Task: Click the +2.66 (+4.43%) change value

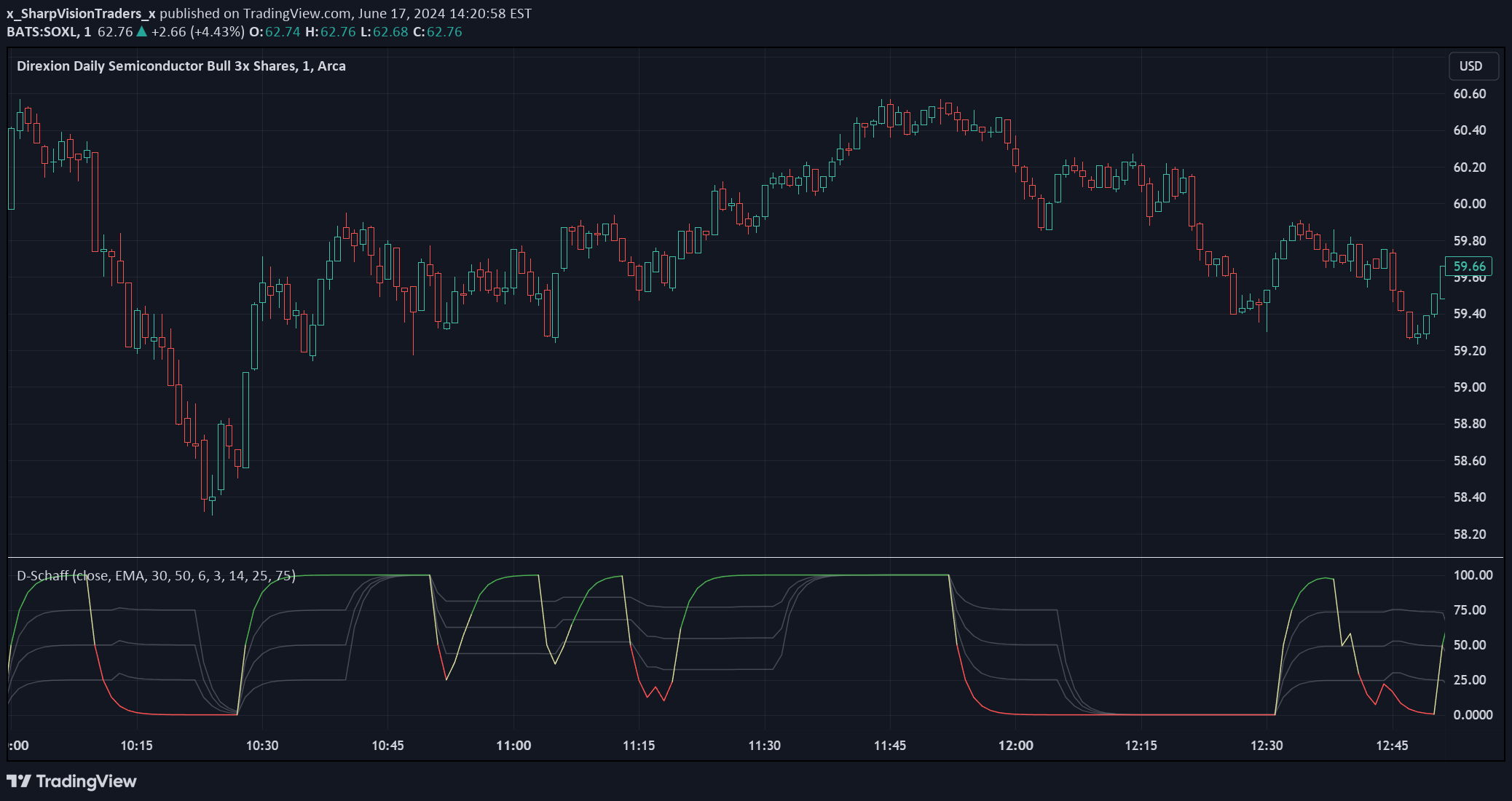Action: (x=197, y=32)
